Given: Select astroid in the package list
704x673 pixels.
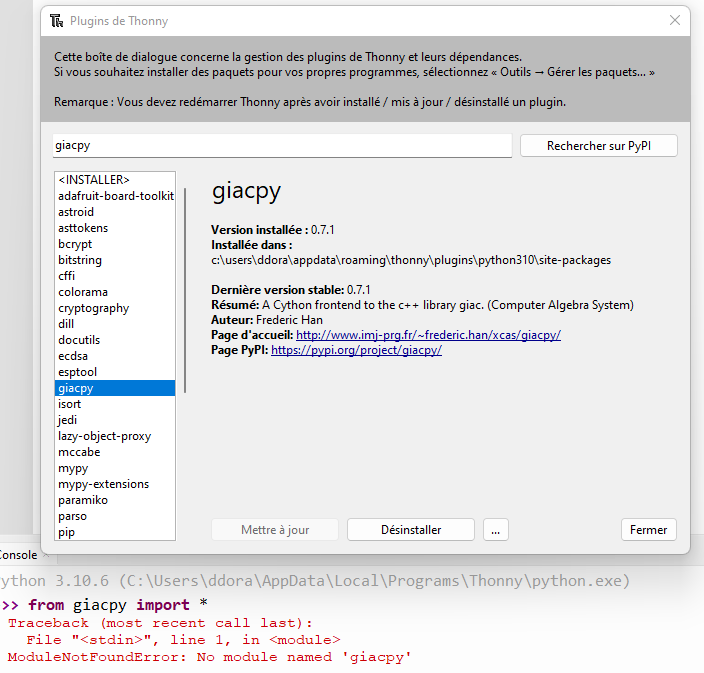Looking at the screenshot, I should coord(114,212).
